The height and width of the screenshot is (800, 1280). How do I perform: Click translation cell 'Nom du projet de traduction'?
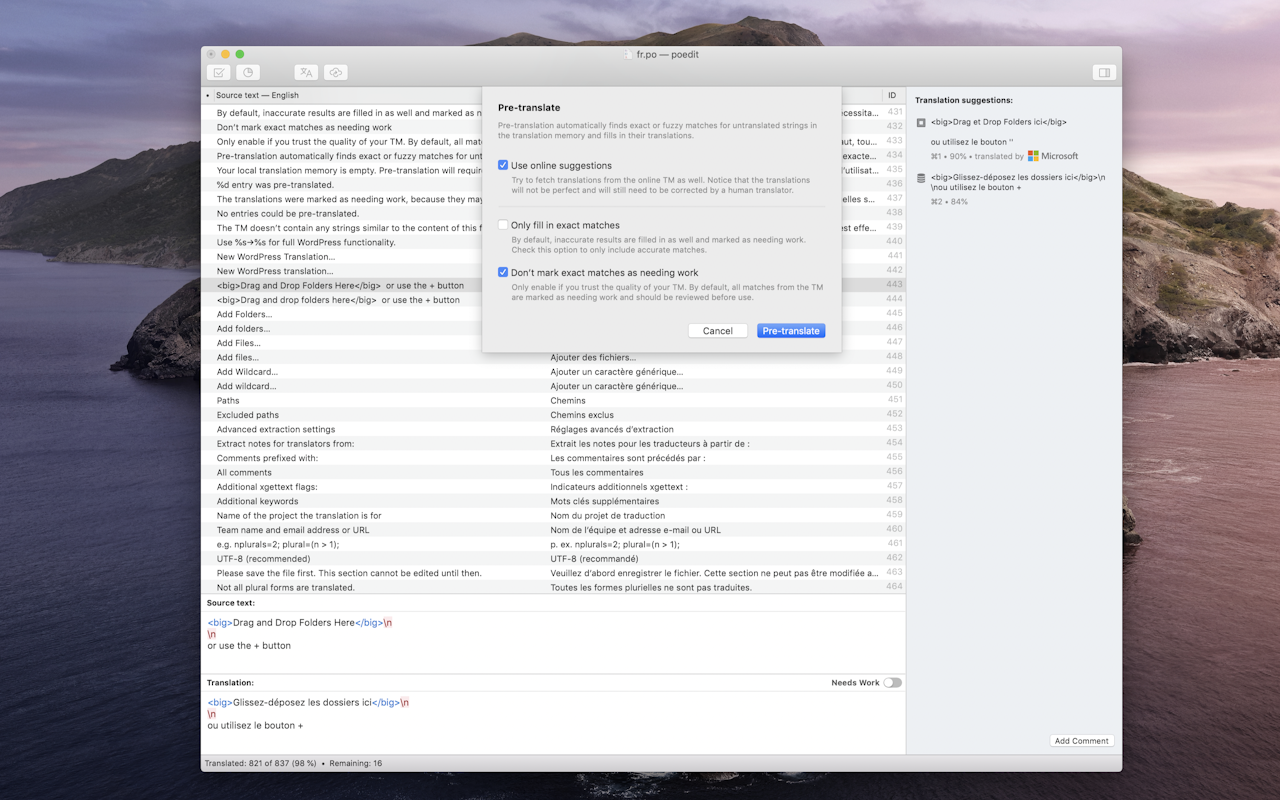(607, 516)
